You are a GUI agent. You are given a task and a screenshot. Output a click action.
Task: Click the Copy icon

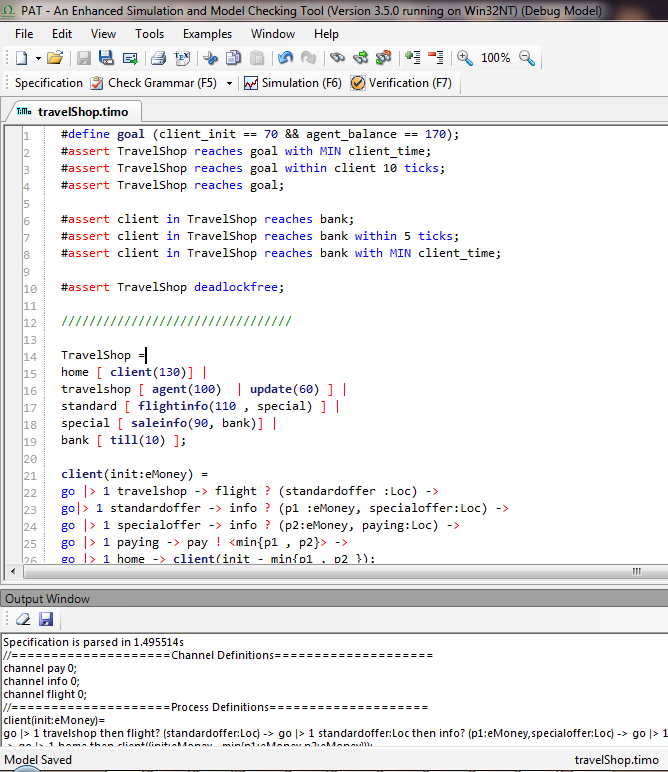pyautogui.click(x=233, y=58)
